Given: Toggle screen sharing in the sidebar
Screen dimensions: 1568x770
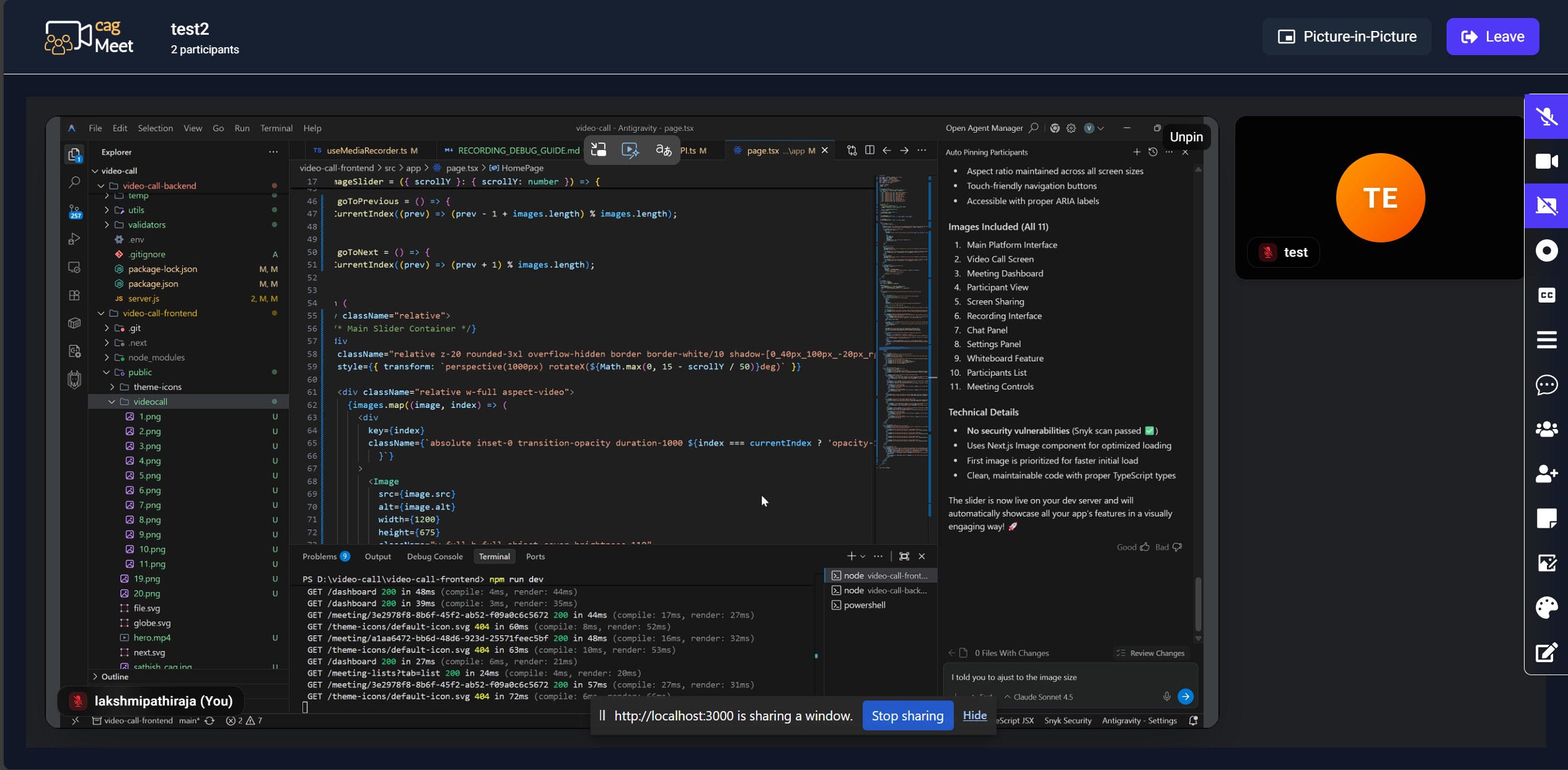Looking at the screenshot, I should click(1546, 206).
